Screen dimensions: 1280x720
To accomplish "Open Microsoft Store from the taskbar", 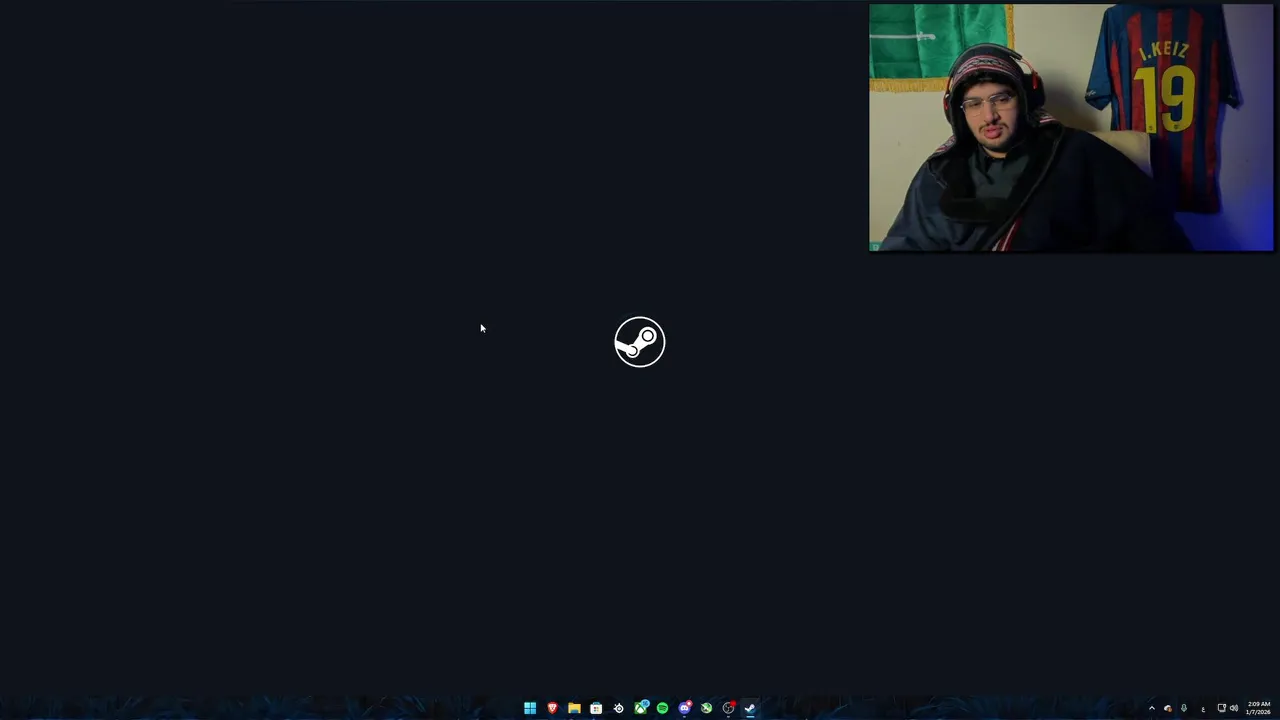I will coord(596,708).
